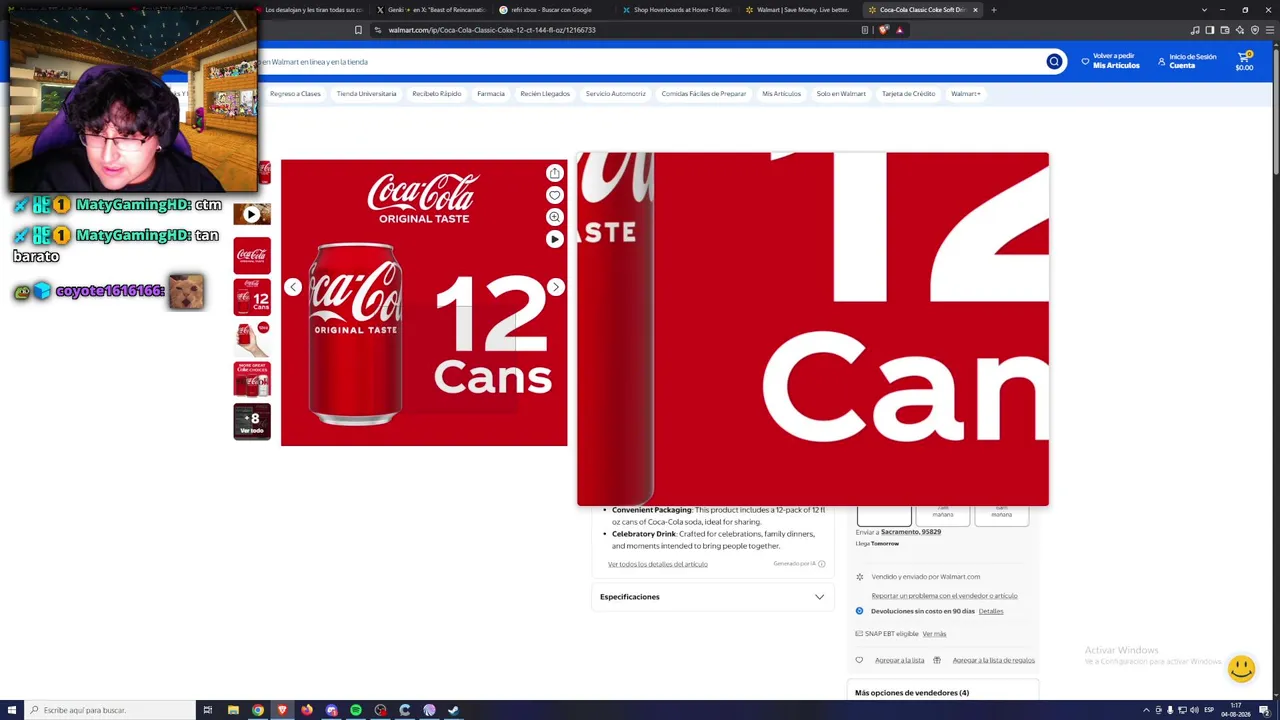Click the share icon on the product image
The image size is (1280, 720).
pos(555,173)
